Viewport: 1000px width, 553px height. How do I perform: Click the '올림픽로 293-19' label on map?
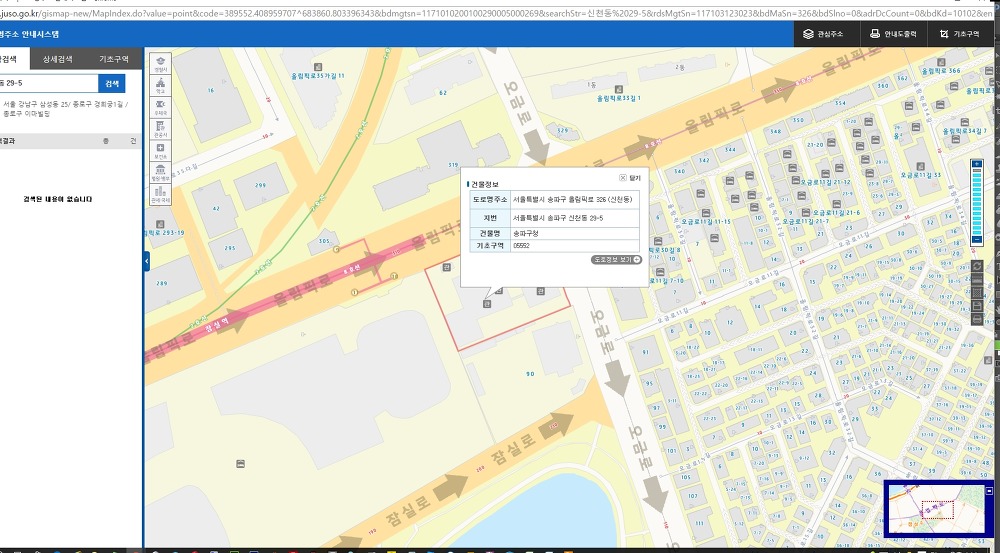click(x=165, y=233)
